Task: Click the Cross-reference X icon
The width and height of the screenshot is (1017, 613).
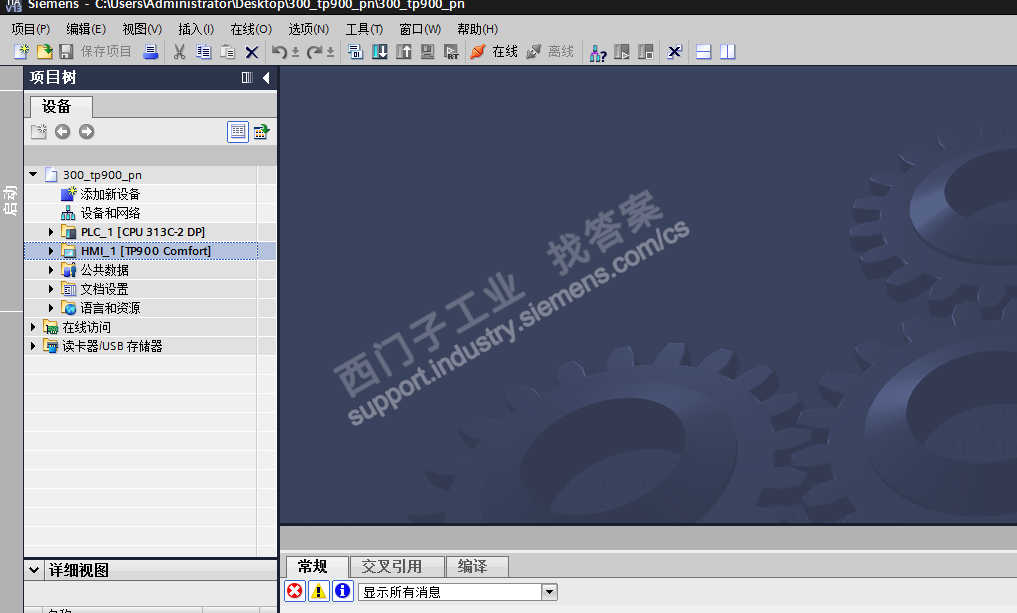Action: click(675, 51)
